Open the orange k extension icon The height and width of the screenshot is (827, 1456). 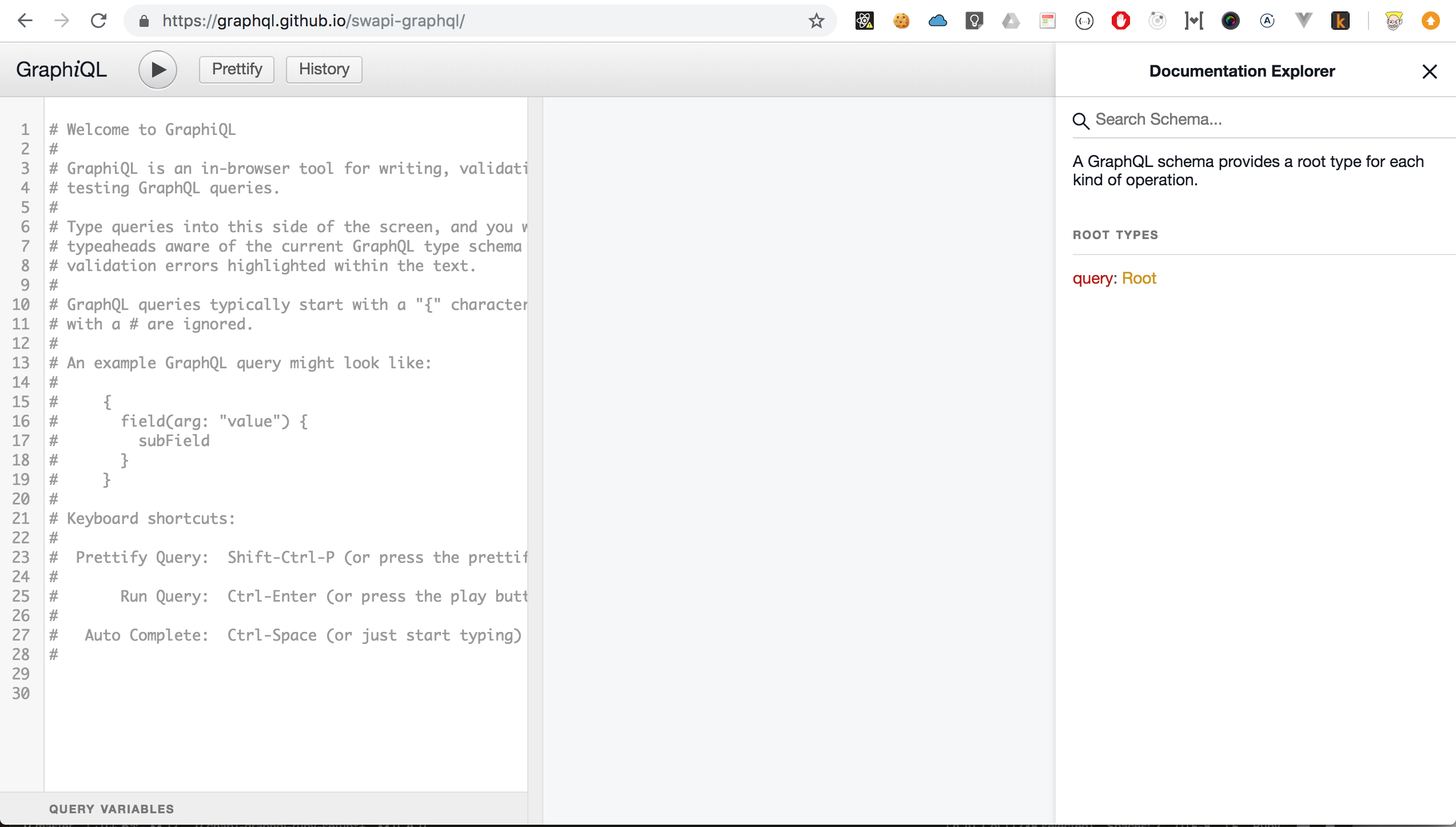pos(1340,21)
